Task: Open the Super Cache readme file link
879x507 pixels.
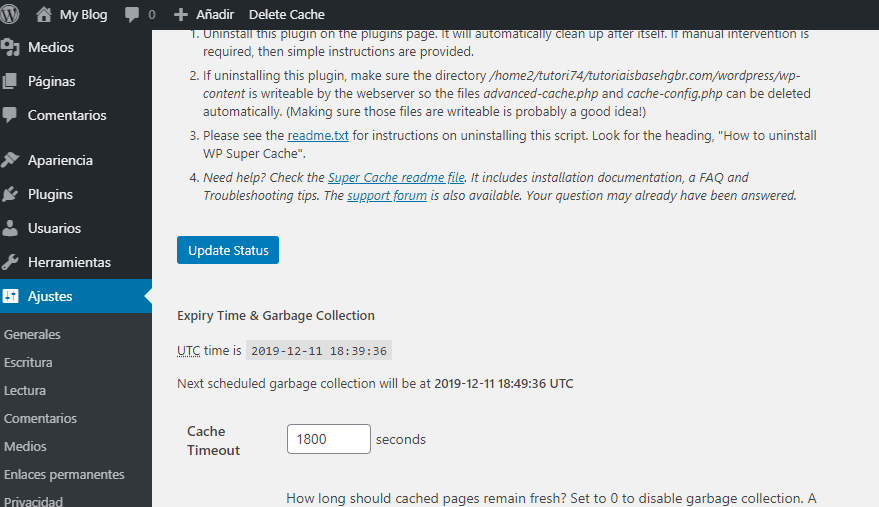Action: coord(396,178)
